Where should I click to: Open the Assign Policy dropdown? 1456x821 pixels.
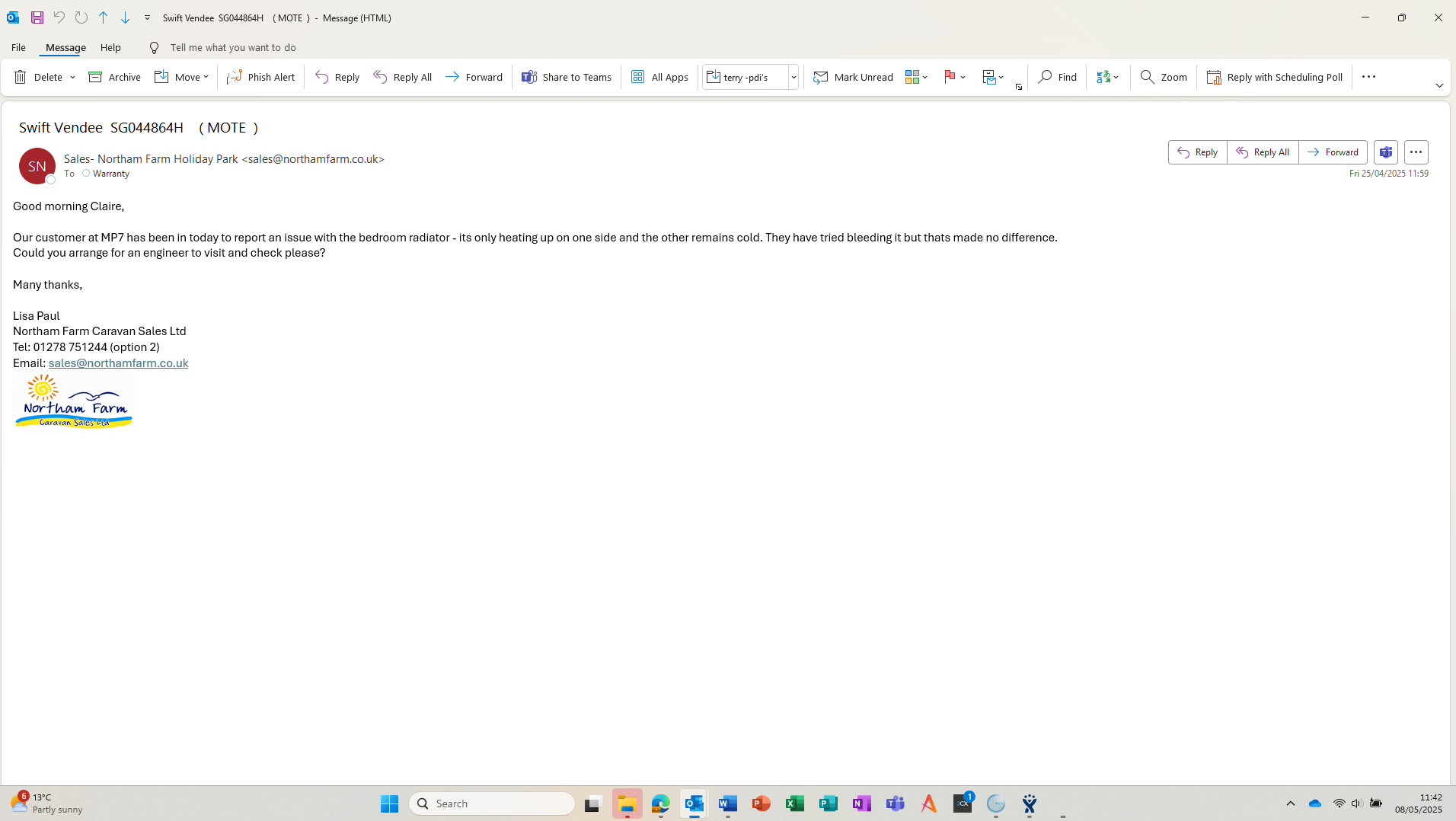[x=993, y=77]
